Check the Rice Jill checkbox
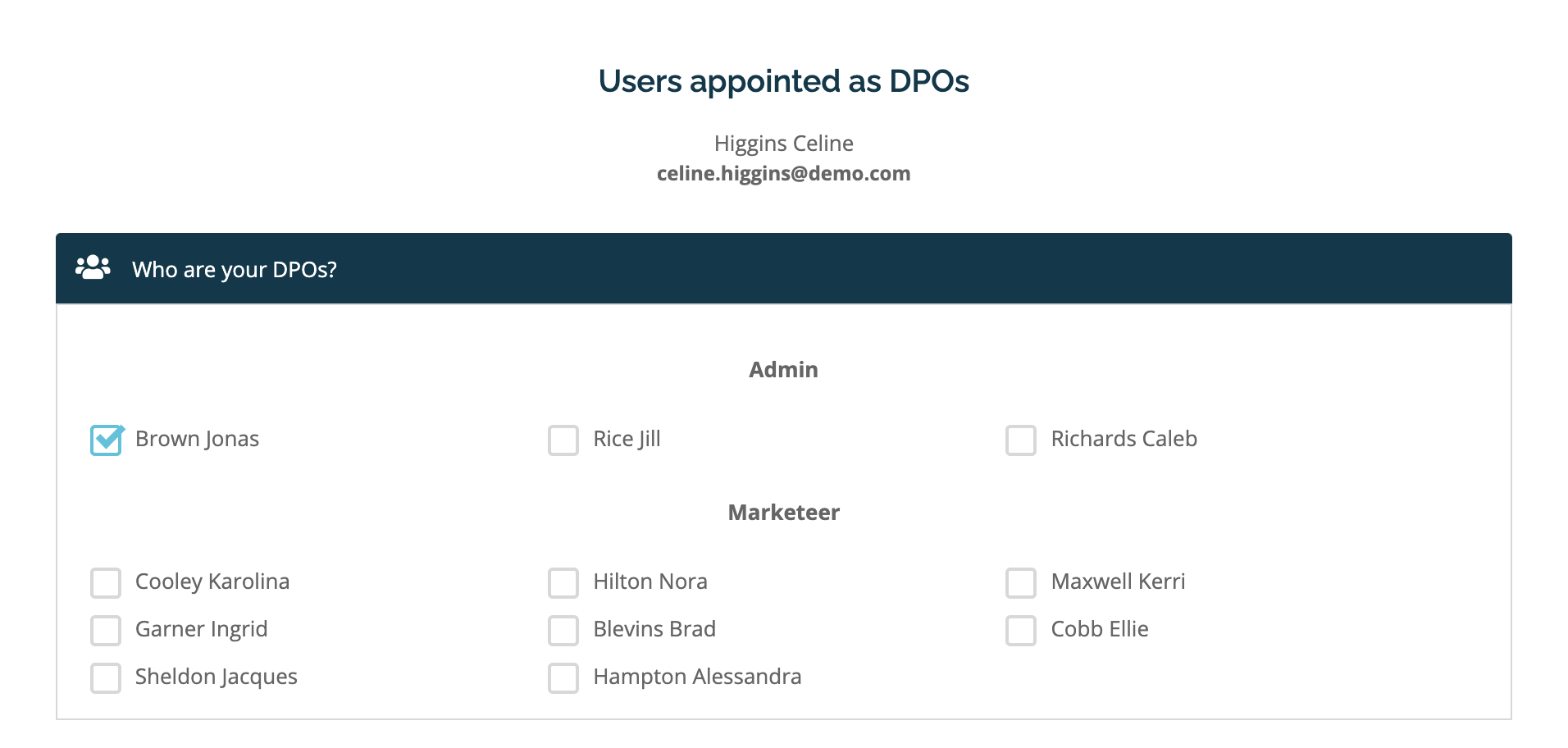This screenshot has width=1568, height=748. [563, 440]
